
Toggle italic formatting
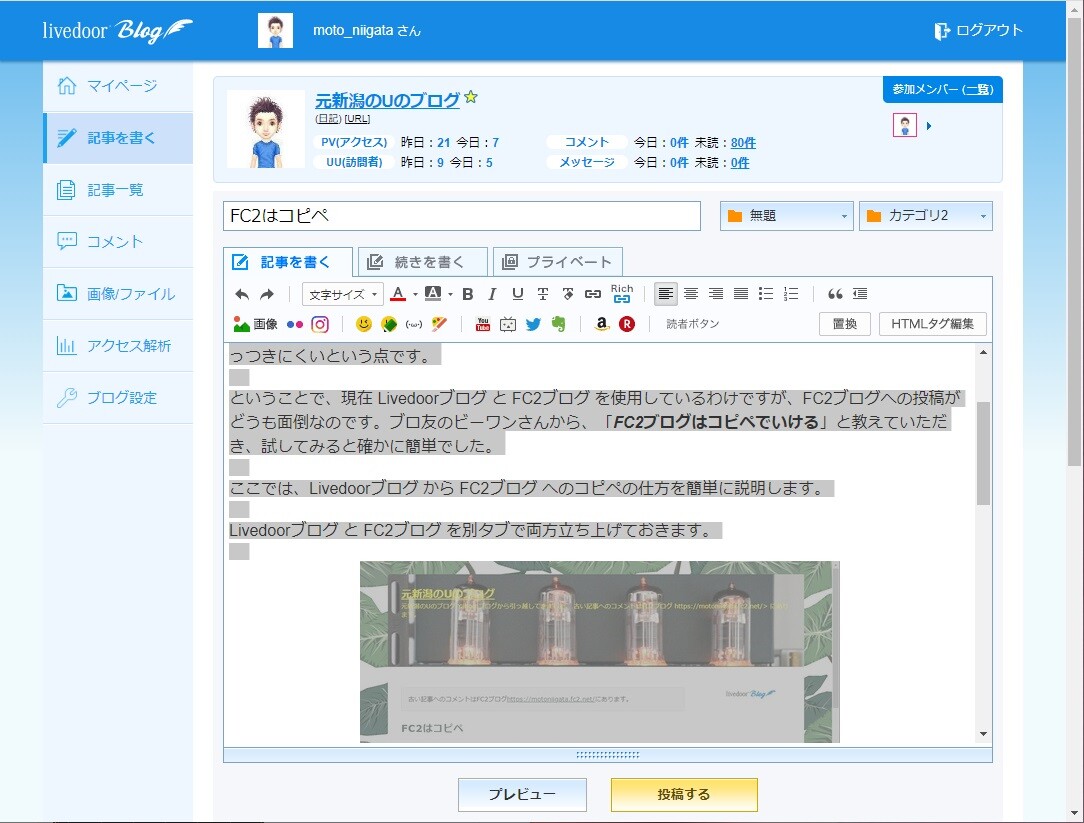point(492,295)
